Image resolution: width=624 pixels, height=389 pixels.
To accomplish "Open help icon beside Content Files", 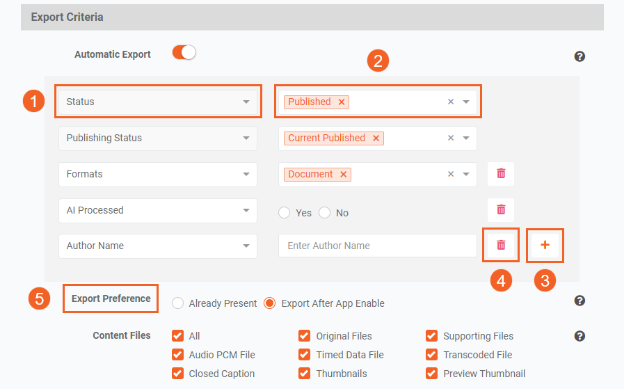I will pyautogui.click(x=579, y=336).
